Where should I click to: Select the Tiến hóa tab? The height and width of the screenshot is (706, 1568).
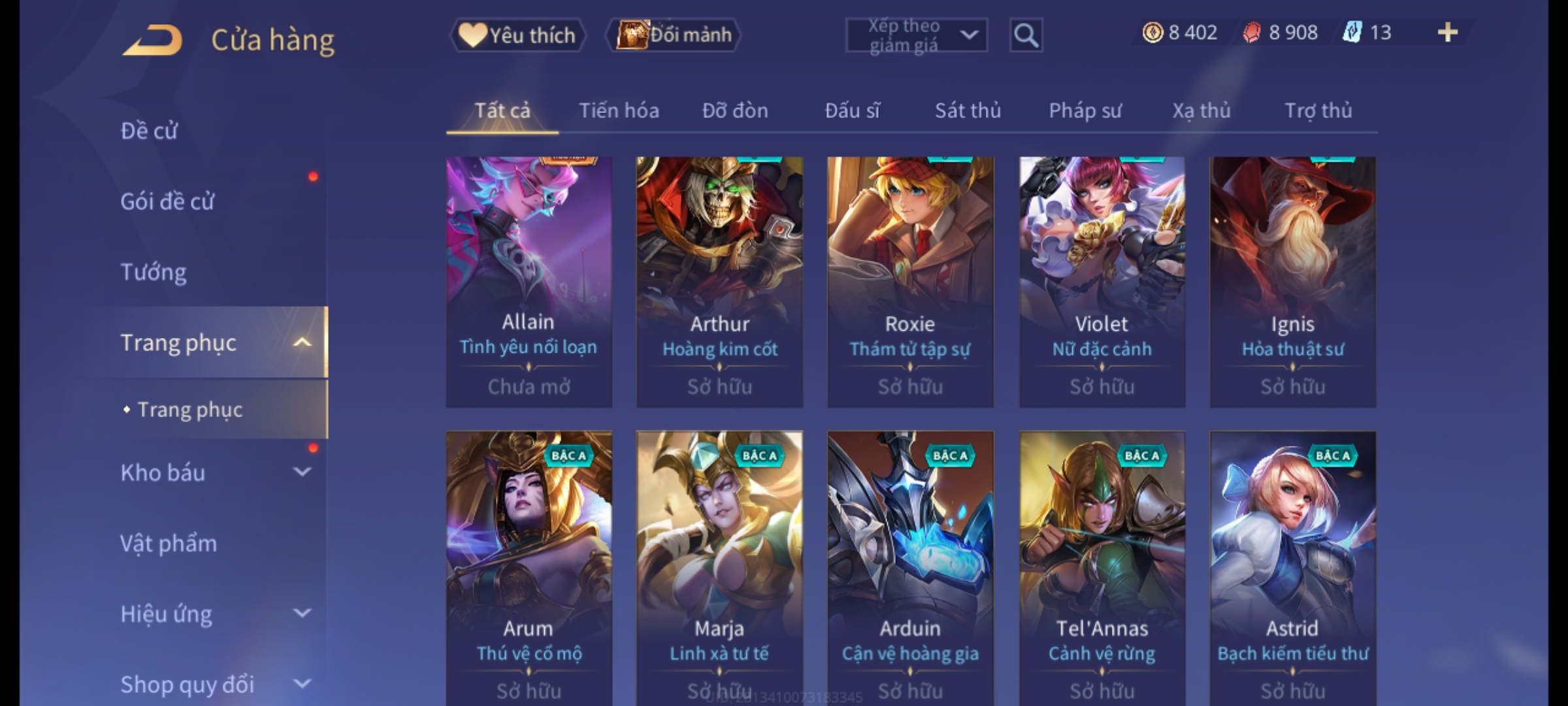pos(619,110)
